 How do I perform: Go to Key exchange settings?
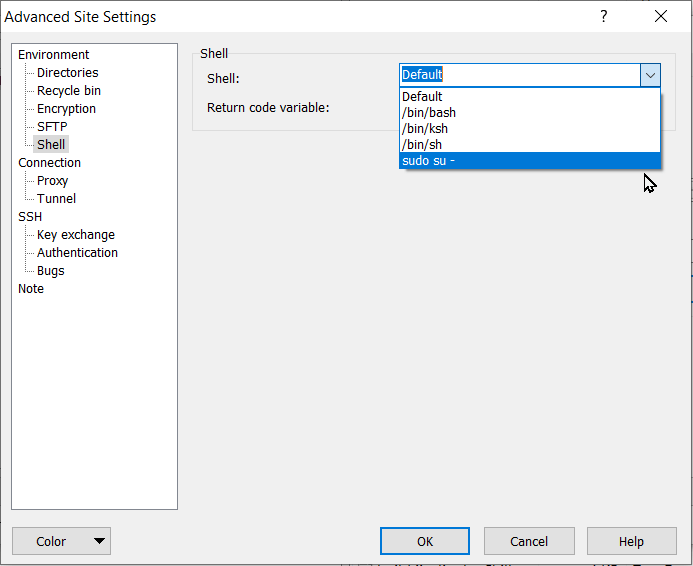75,235
